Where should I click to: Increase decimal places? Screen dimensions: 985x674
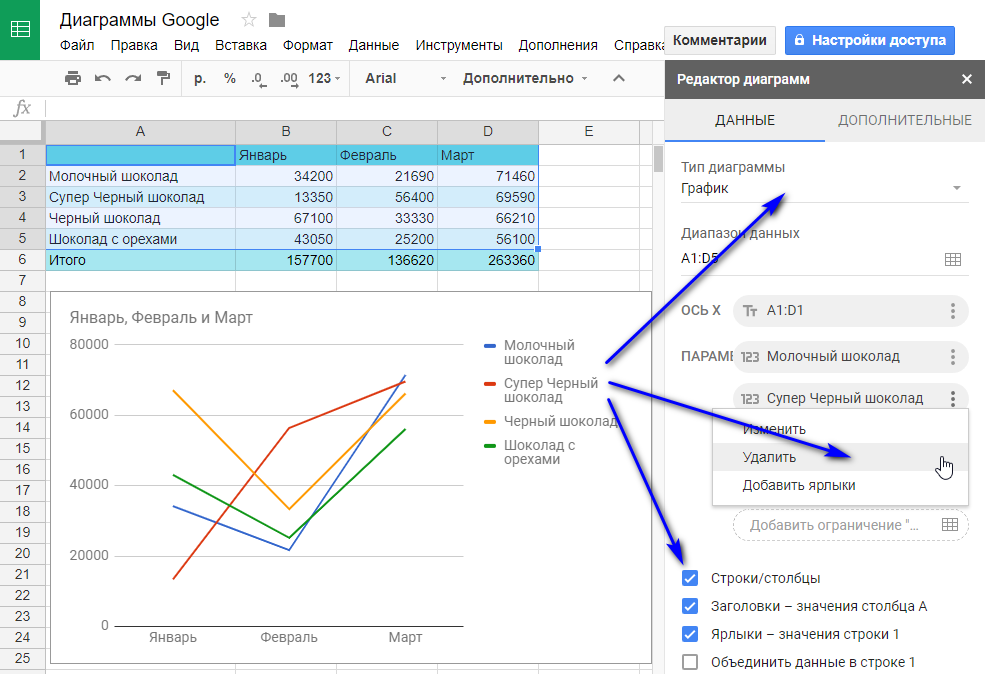[x=289, y=79]
